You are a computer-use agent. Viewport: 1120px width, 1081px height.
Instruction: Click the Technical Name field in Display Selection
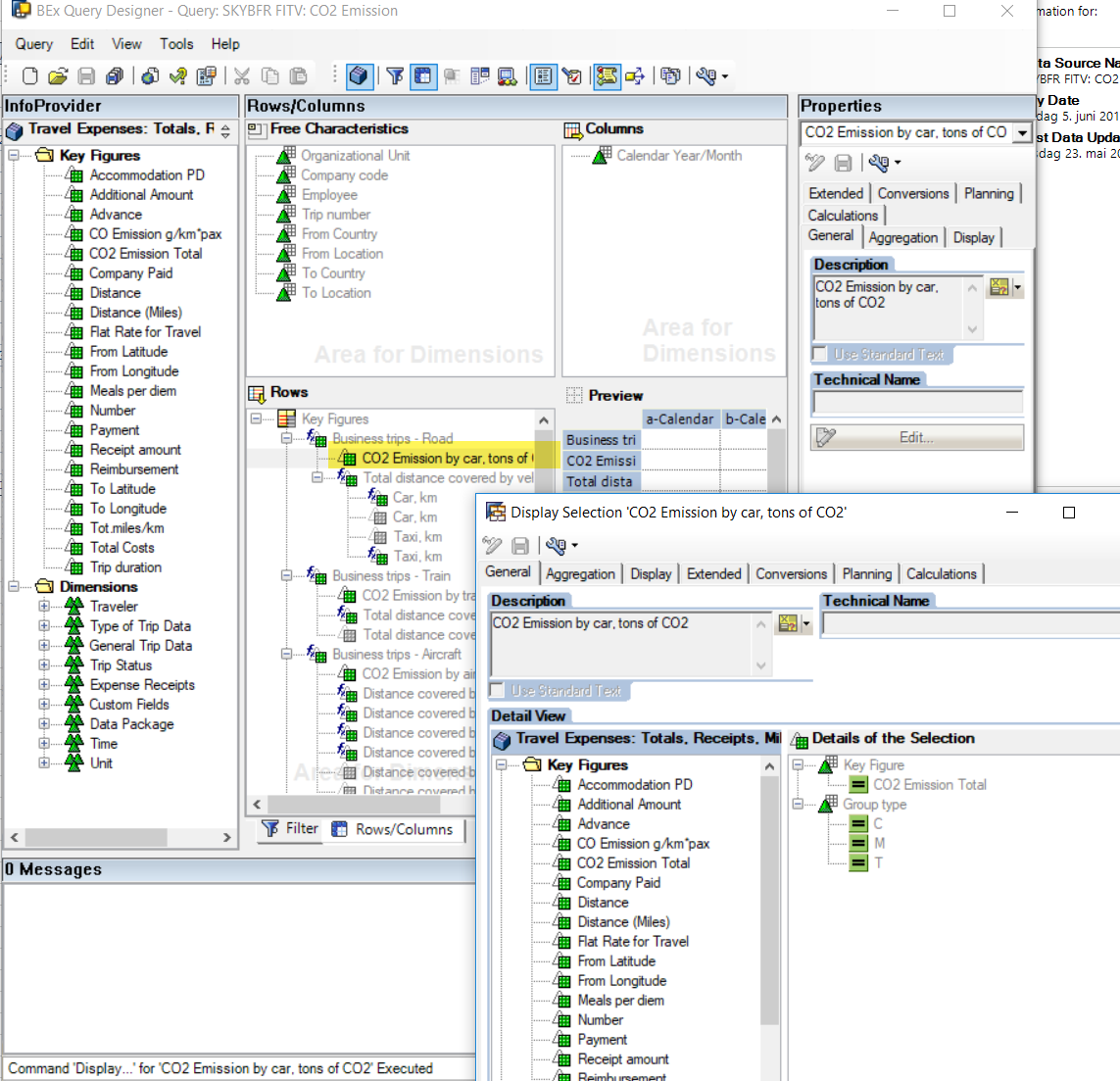971,623
